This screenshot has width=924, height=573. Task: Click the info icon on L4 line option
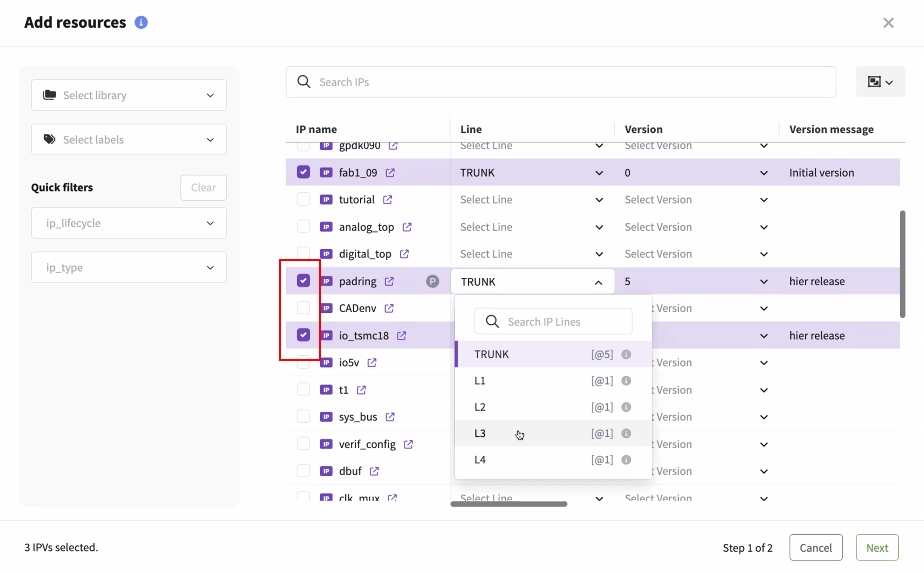[626, 460]
